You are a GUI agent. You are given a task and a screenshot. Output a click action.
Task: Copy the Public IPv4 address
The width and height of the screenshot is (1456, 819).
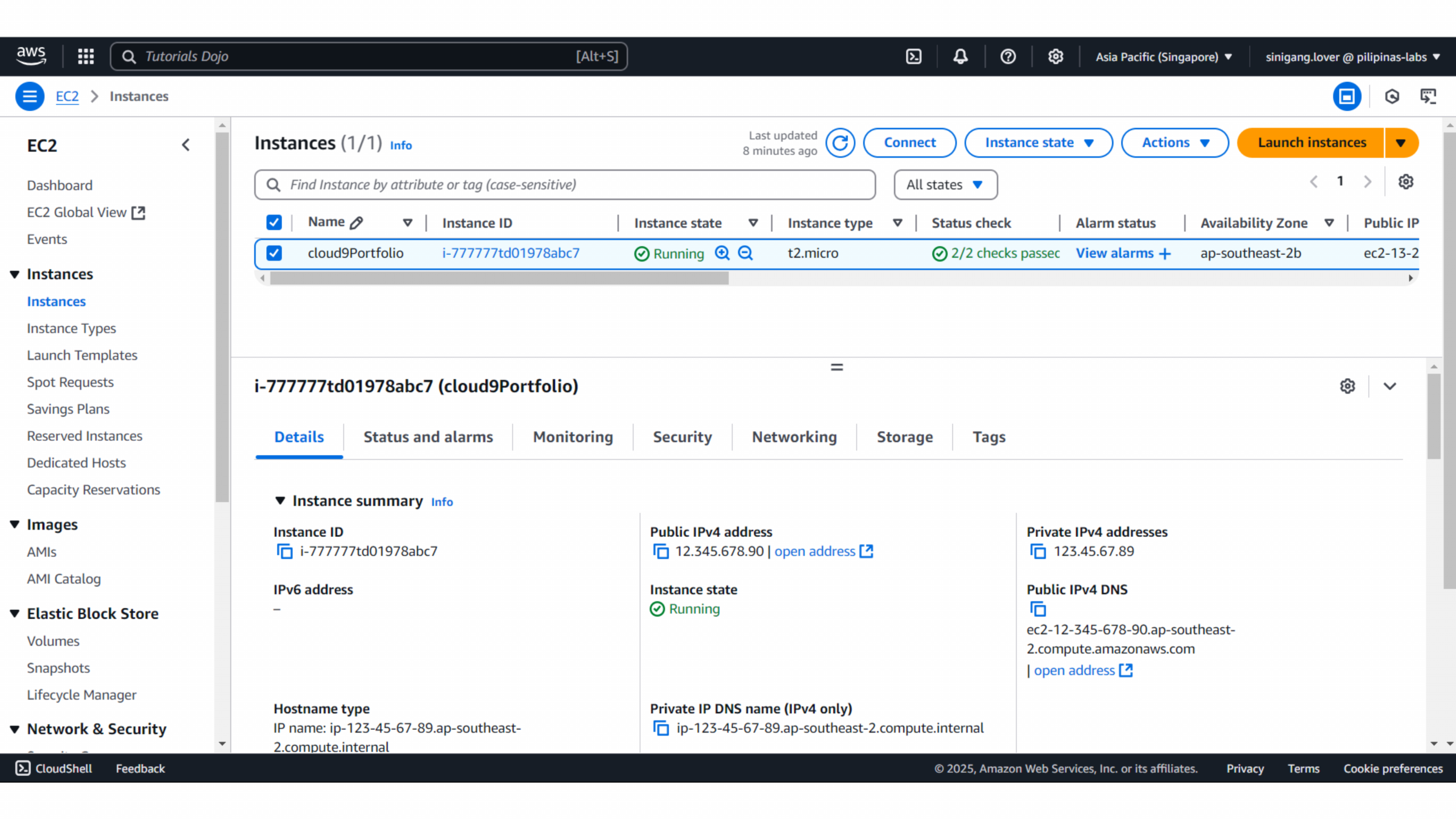click(x=661, y=551)
